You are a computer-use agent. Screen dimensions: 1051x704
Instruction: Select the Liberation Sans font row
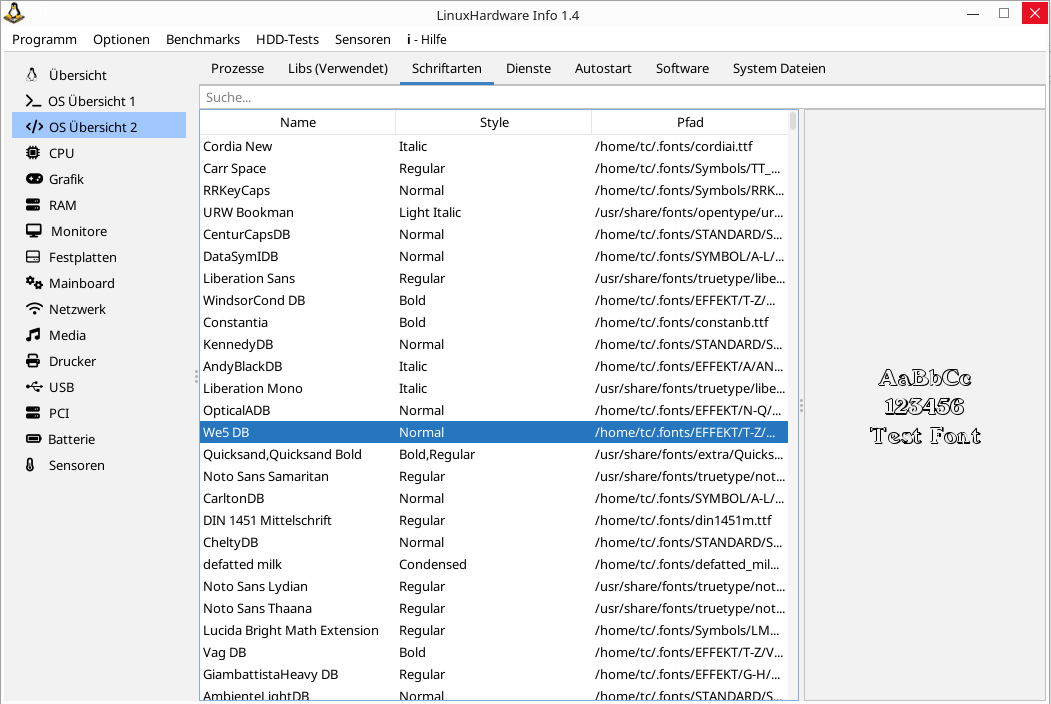[x=494, y=278]
